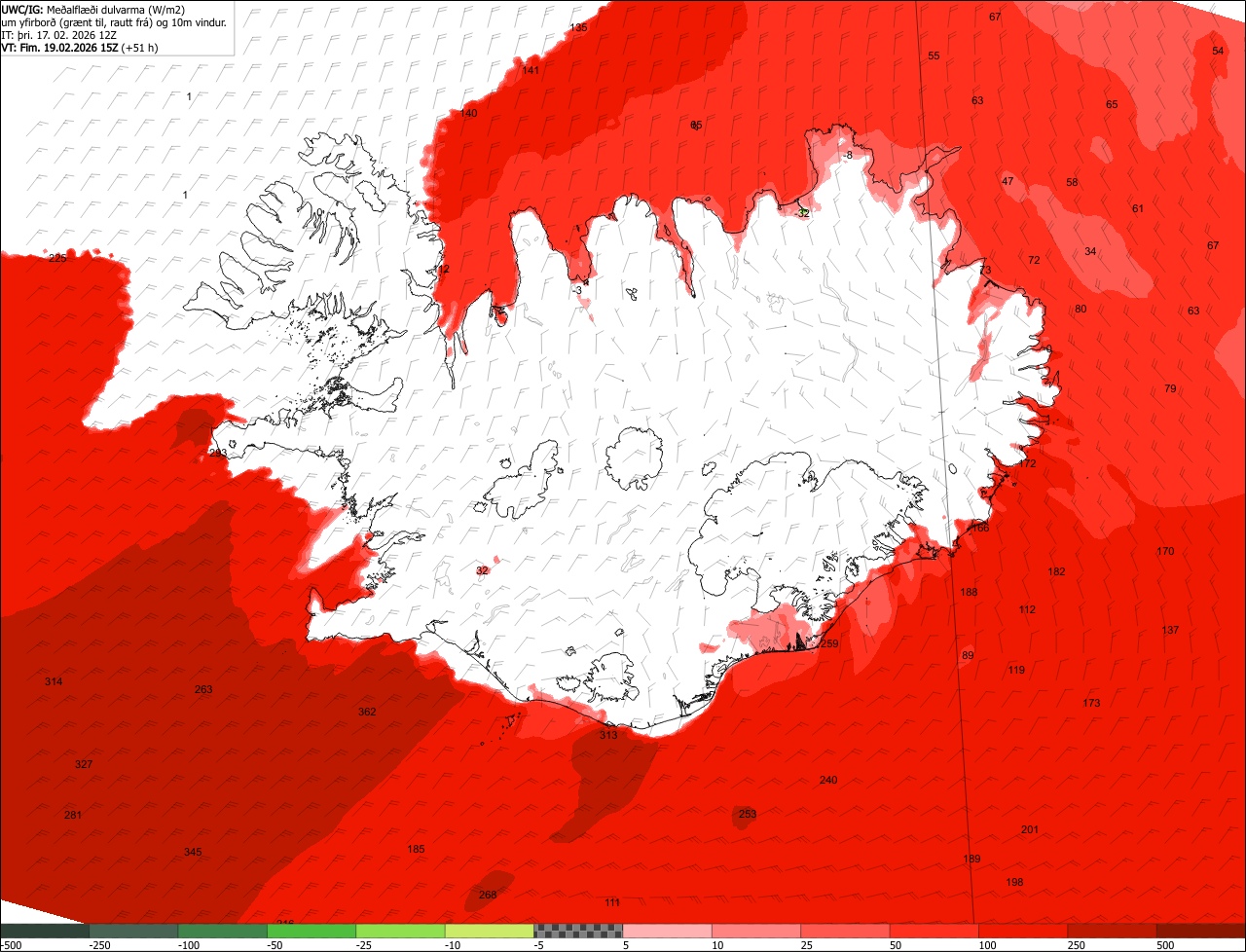Click the -100 to -50 green swatch
This screenshot has height=952, width=1246.
click(x=222, y=931)
